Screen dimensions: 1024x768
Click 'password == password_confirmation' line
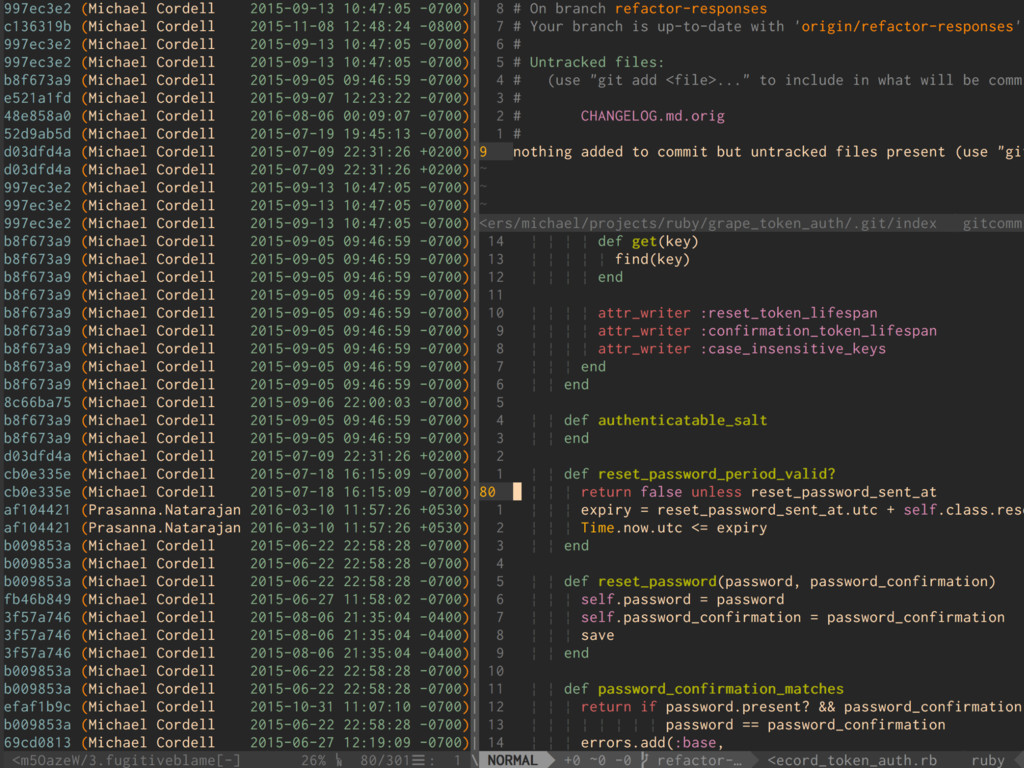[805, 725]
